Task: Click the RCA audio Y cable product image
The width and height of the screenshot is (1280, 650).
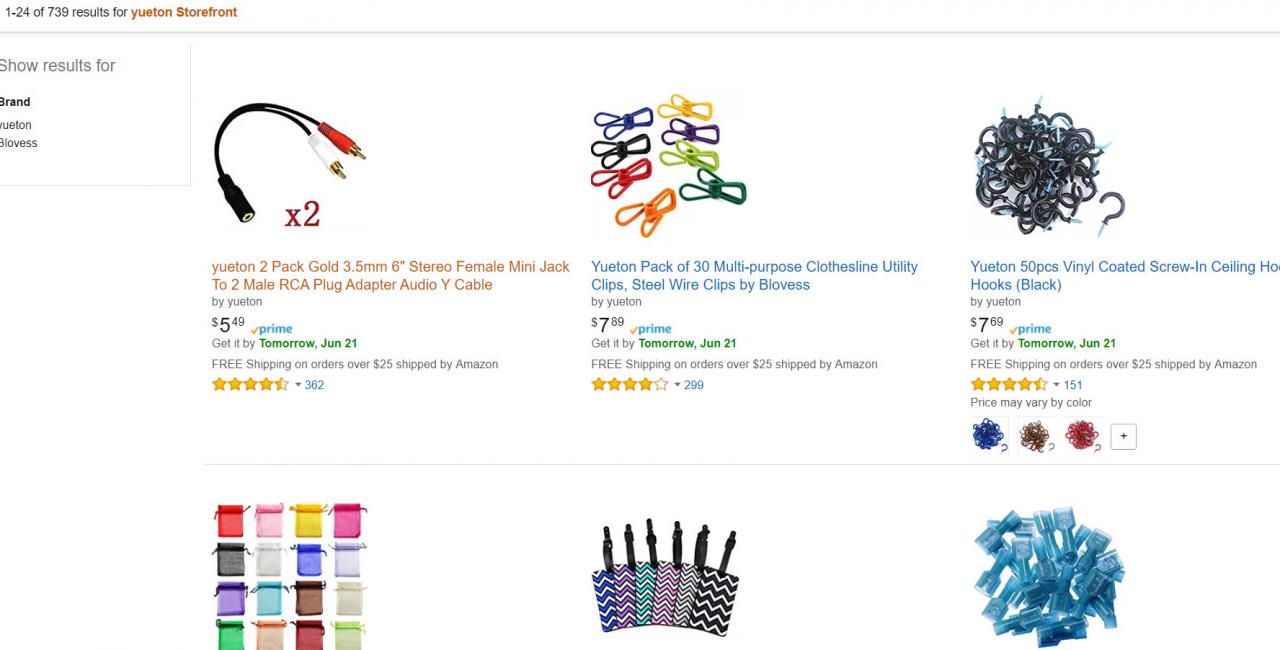Action: (290, 165)
